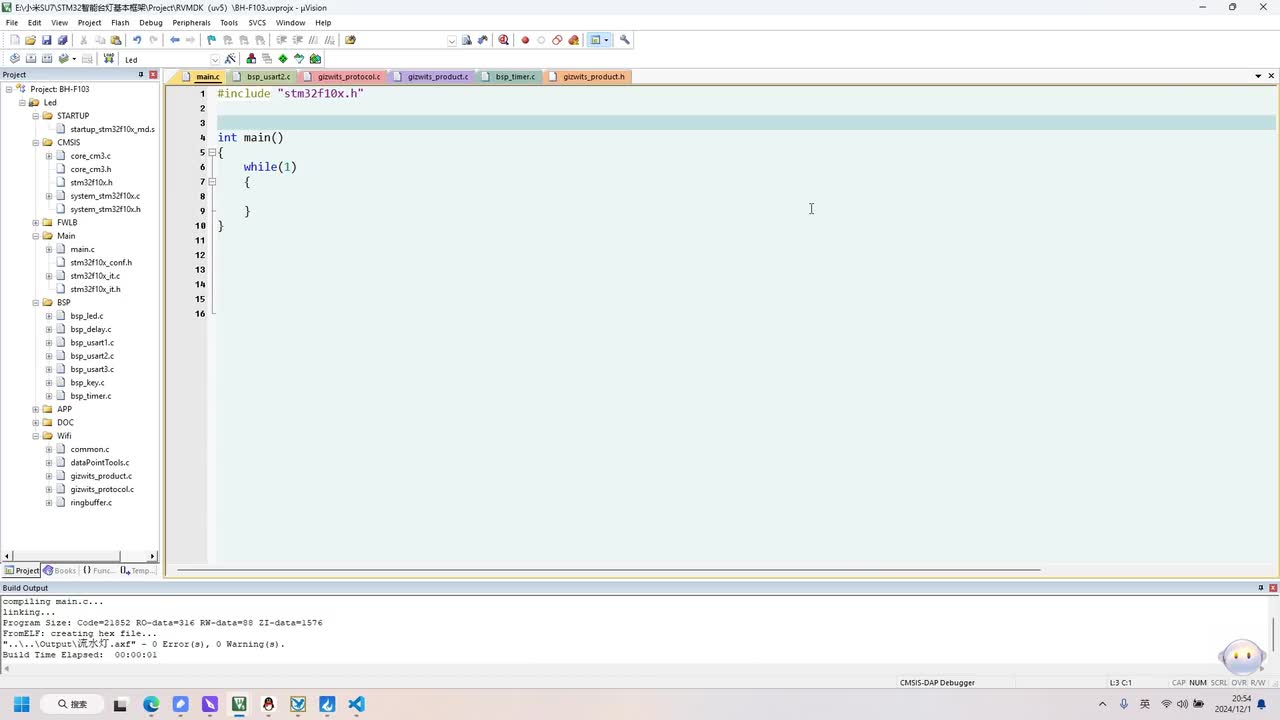Image resolution: width=1280 pixels, height=720 pixels.
Task: Switch to the Books panel tab
Action: click(x=60, y=570)
